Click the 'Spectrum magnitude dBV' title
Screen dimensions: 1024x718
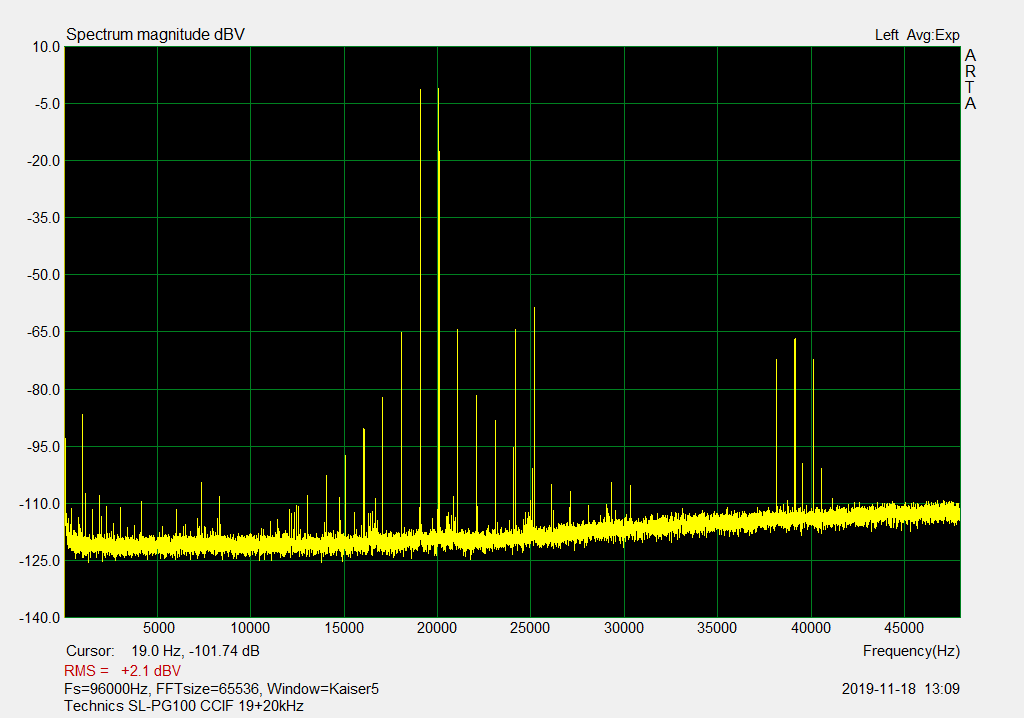(x=155, y=35)
